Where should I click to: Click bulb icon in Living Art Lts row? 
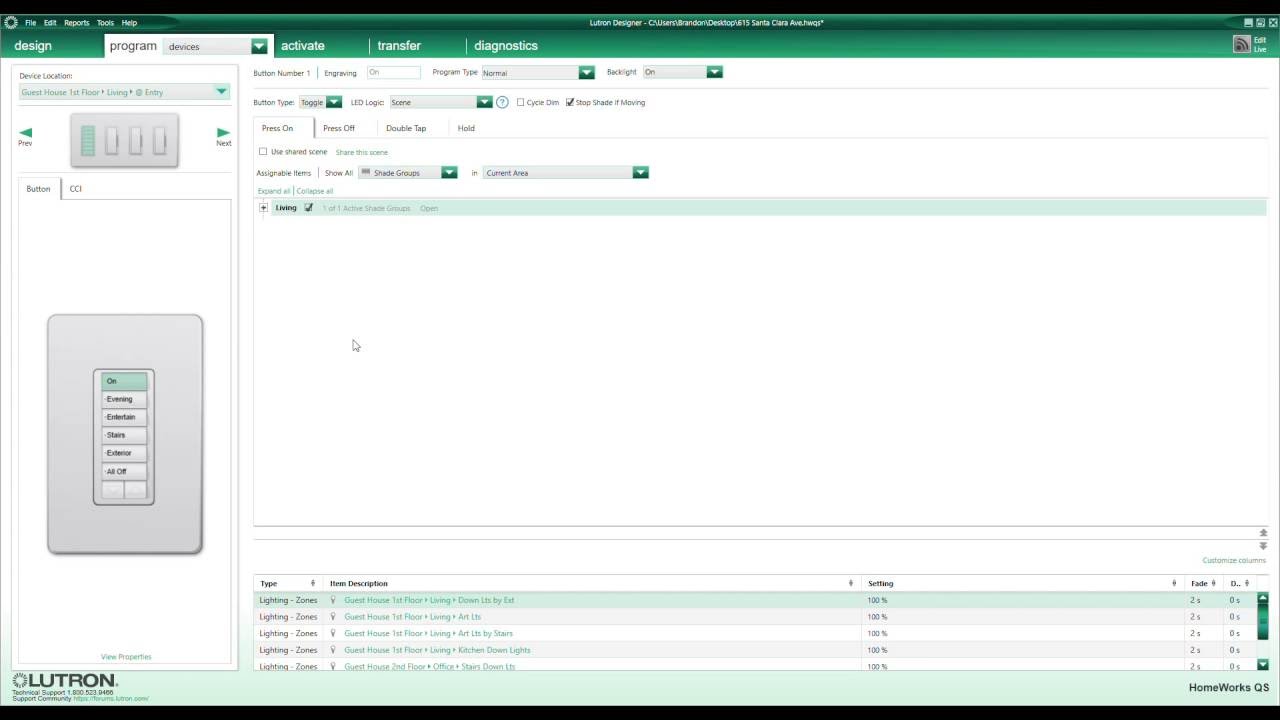coord(333,617)
